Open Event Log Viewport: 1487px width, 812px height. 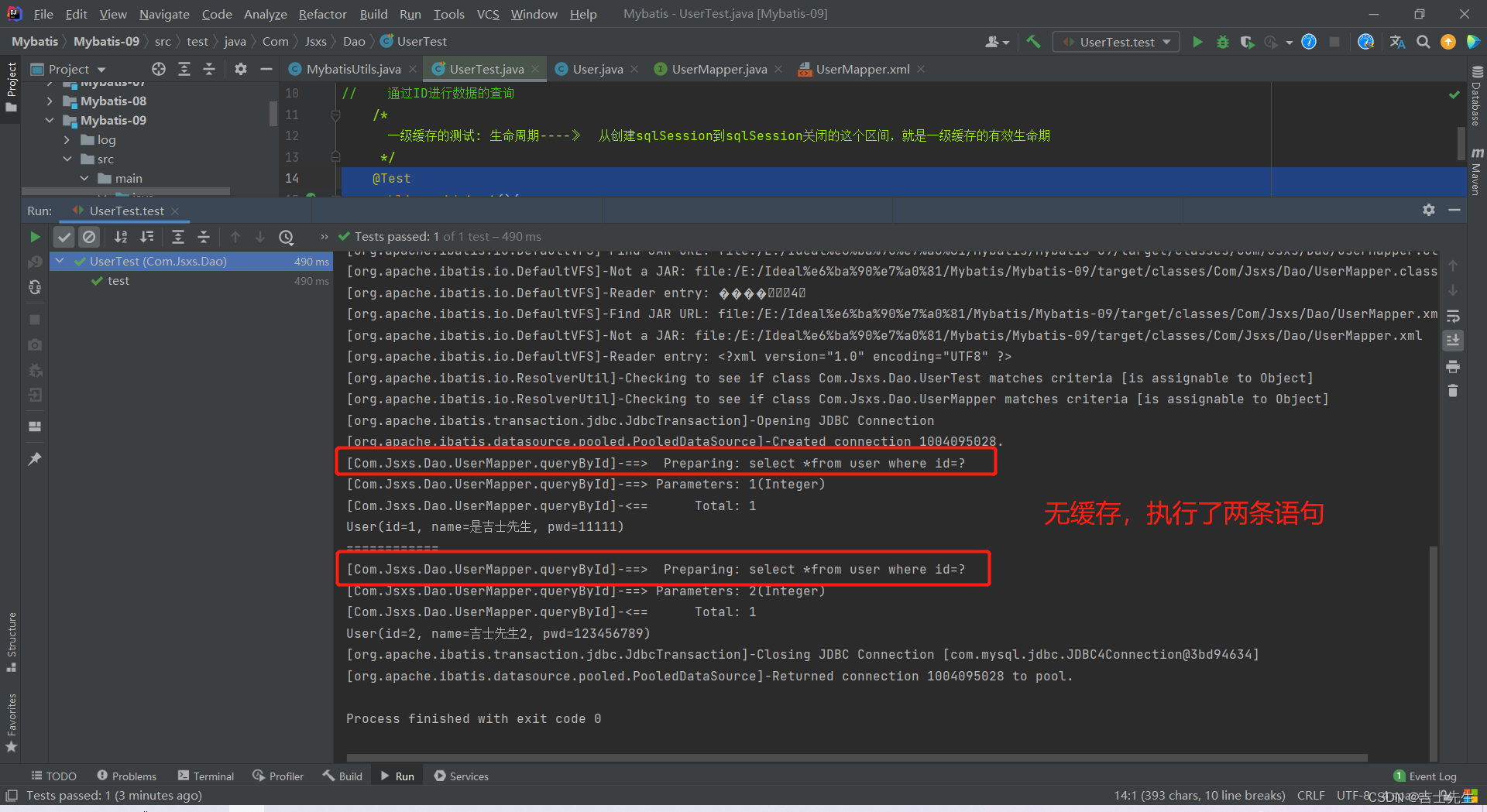point(1425,776)
